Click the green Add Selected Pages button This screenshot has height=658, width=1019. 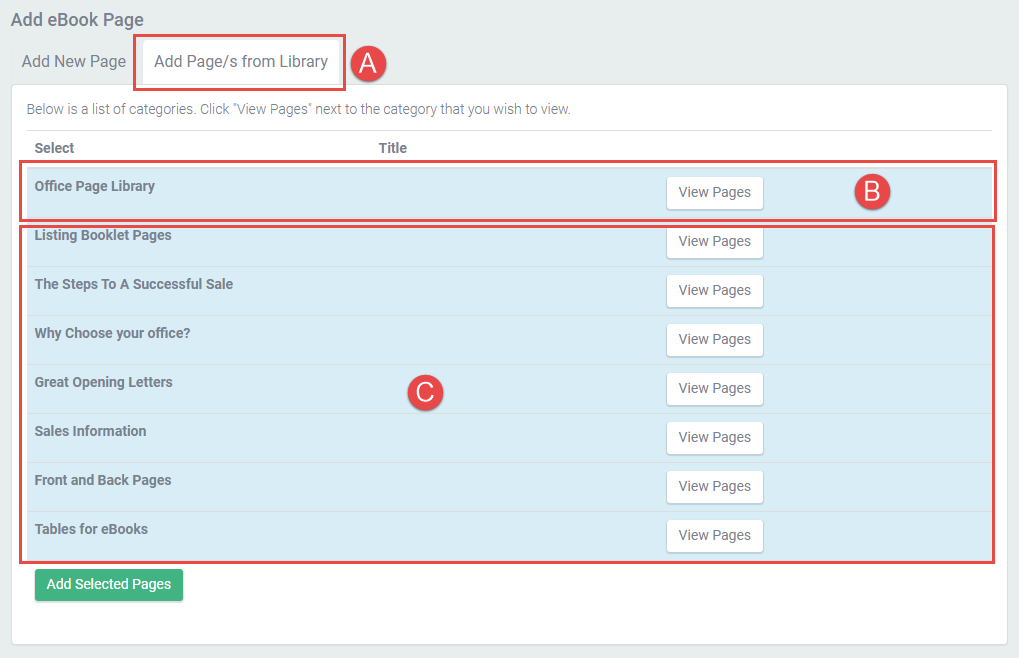tap(109, 585)
